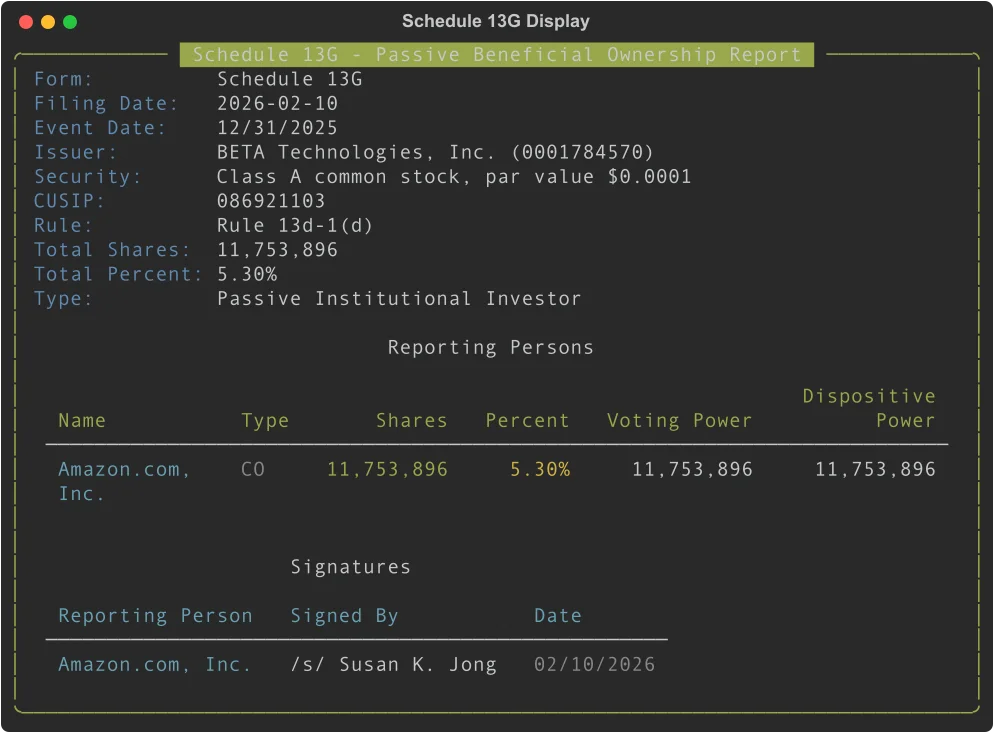Select the signature date '02/10/2026'

click(595, 665)
